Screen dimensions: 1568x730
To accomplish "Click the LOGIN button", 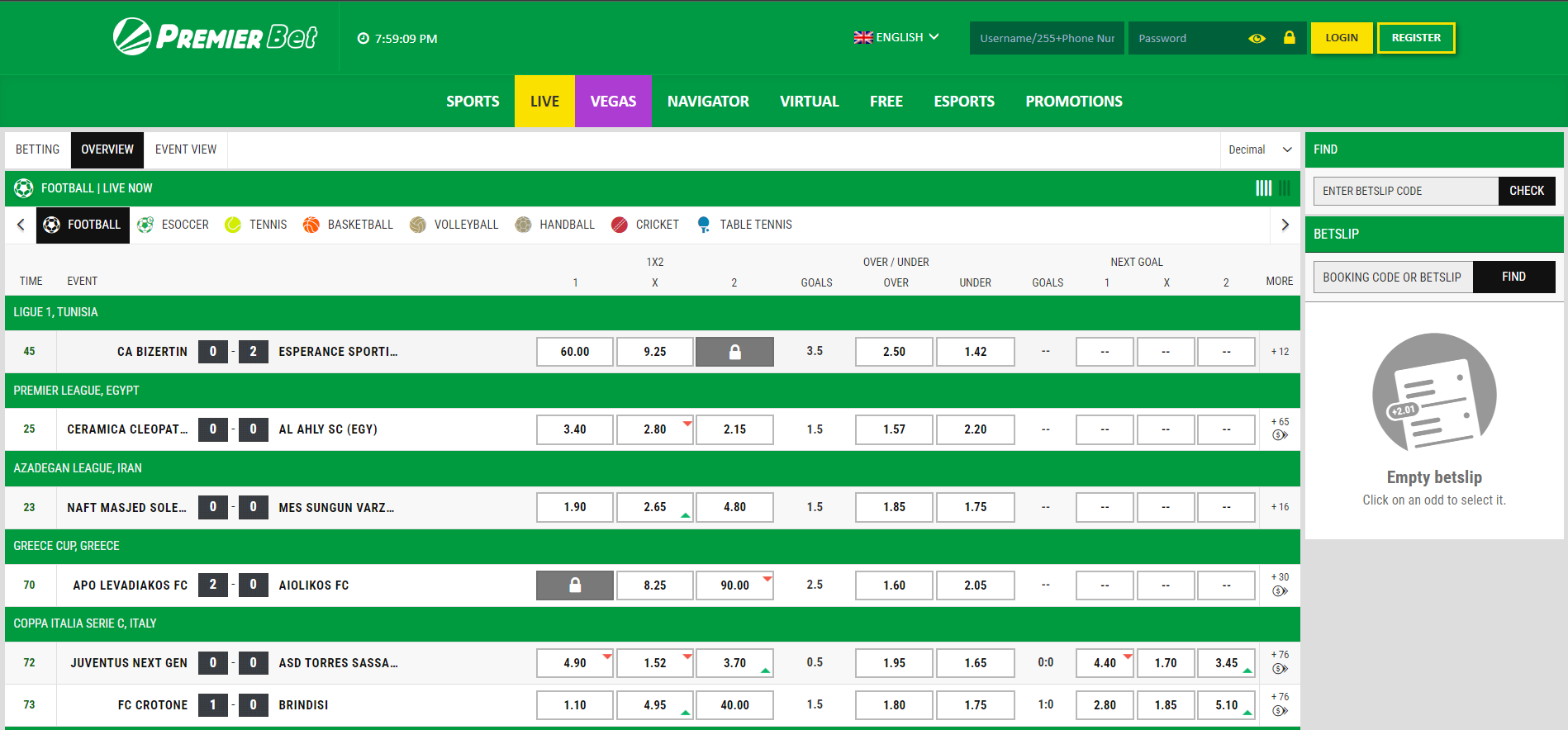I will click(1342, 38).
